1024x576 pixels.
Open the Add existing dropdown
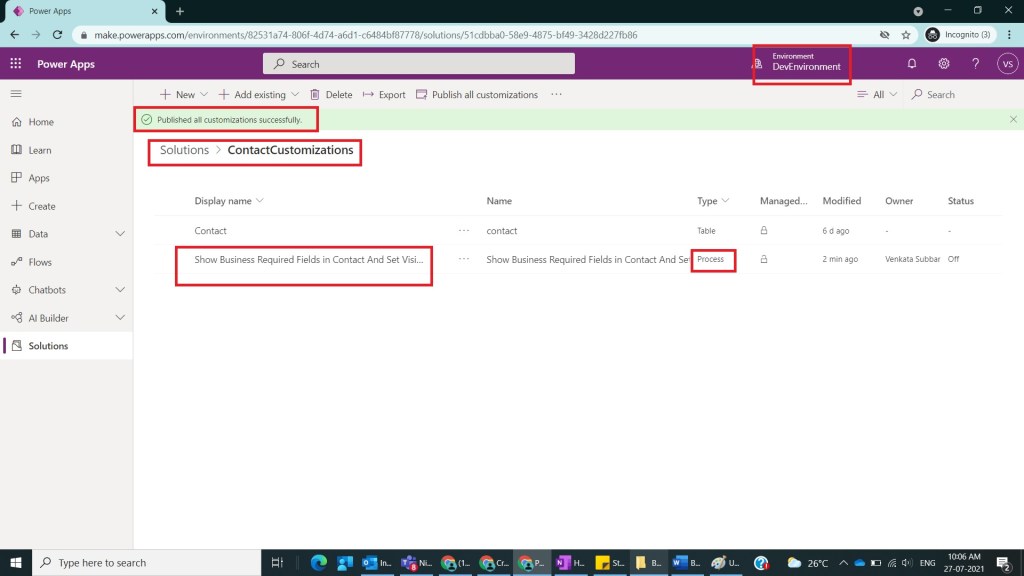(x=258, y=95)
